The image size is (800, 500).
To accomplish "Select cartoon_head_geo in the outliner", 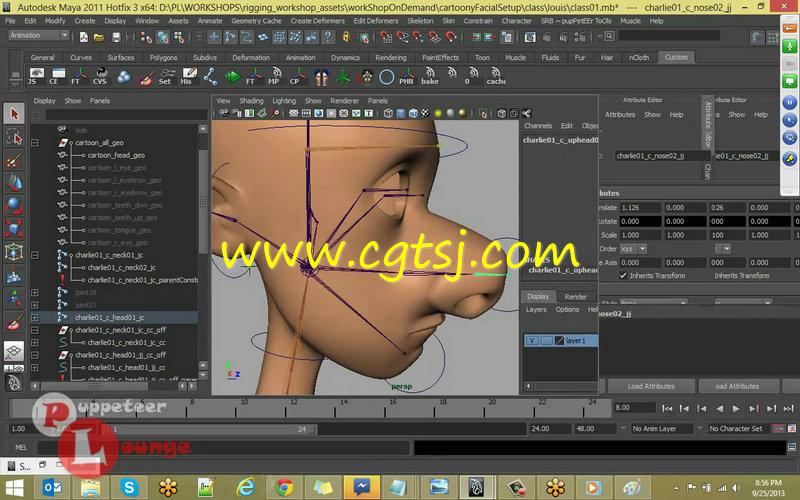I will click(x=116, y=155).
